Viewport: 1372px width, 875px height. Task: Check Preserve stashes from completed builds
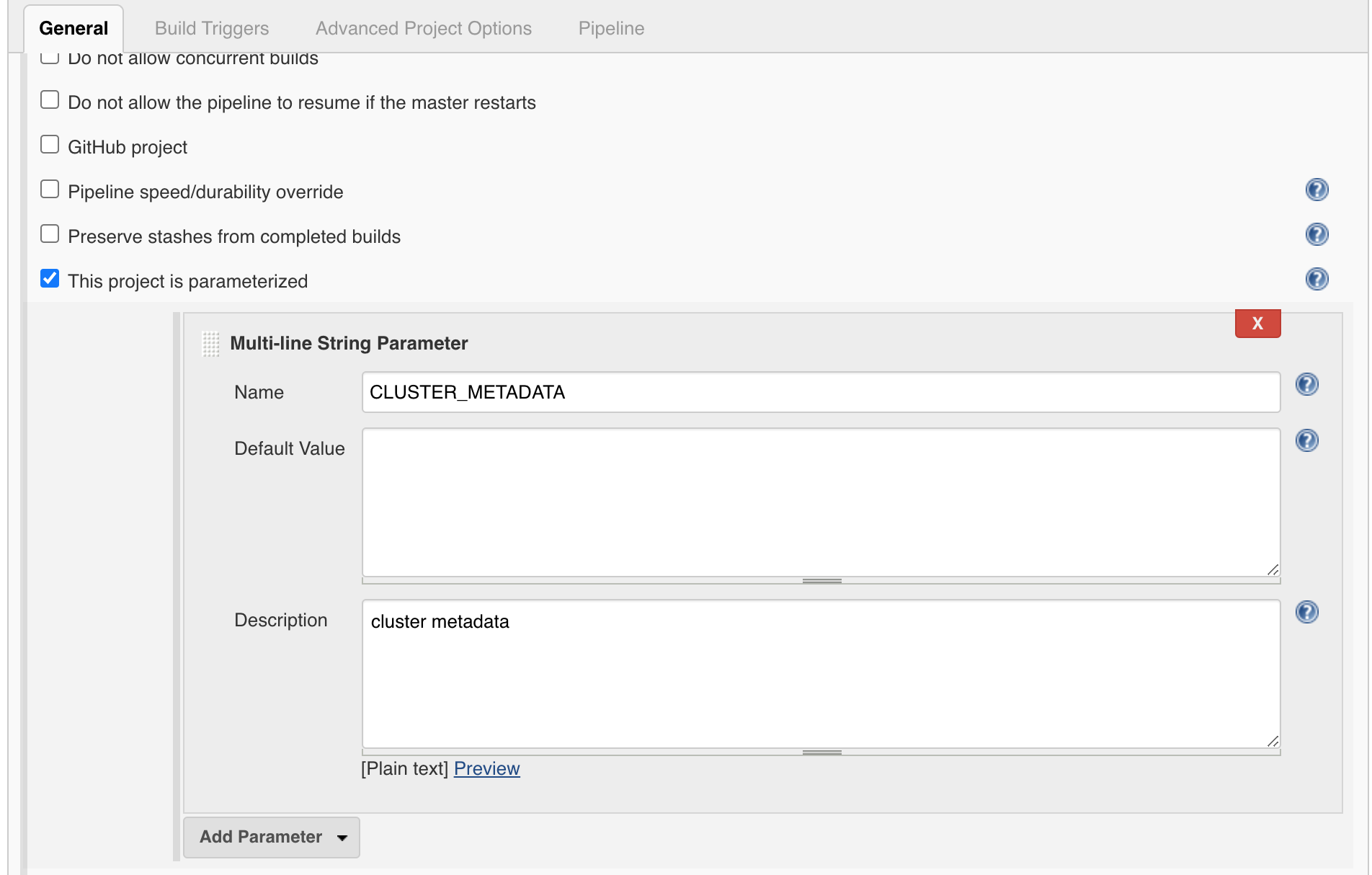click(50, 234)
